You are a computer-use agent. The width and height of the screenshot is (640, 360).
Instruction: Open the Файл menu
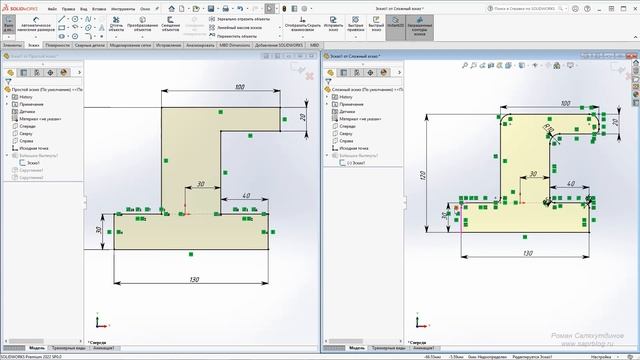pos(52,9)
